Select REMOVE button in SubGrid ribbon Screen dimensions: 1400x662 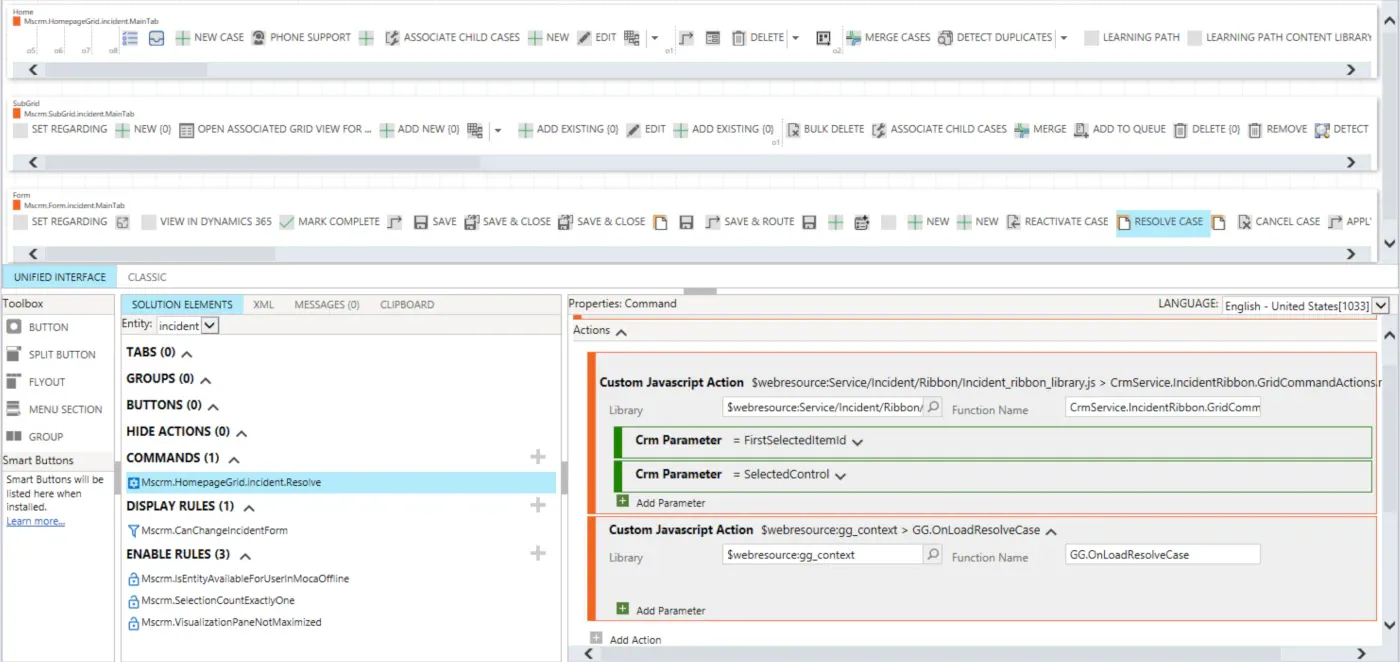pos(1277,129)
